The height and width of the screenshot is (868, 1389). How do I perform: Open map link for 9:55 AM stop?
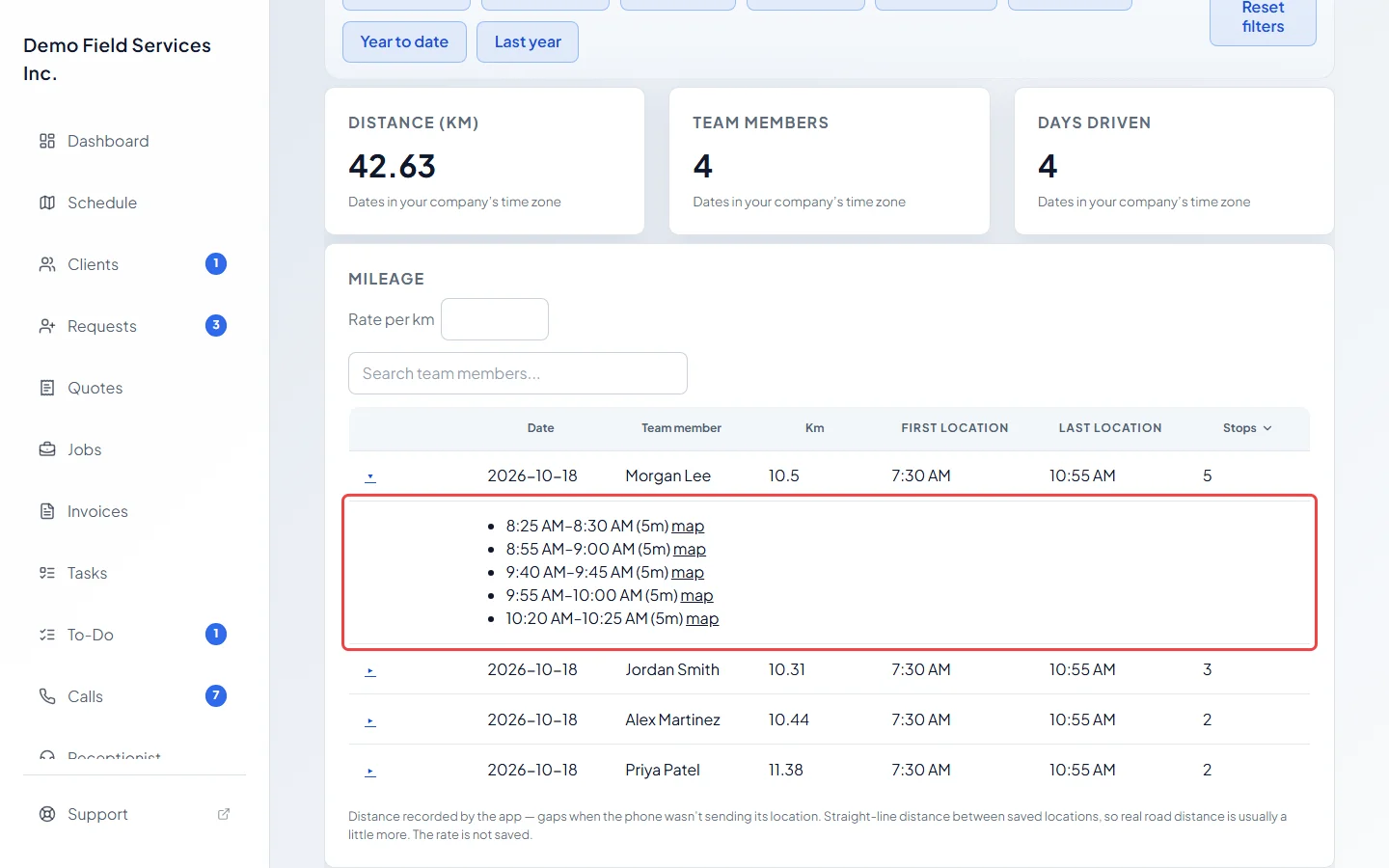(x=696, y=595)
